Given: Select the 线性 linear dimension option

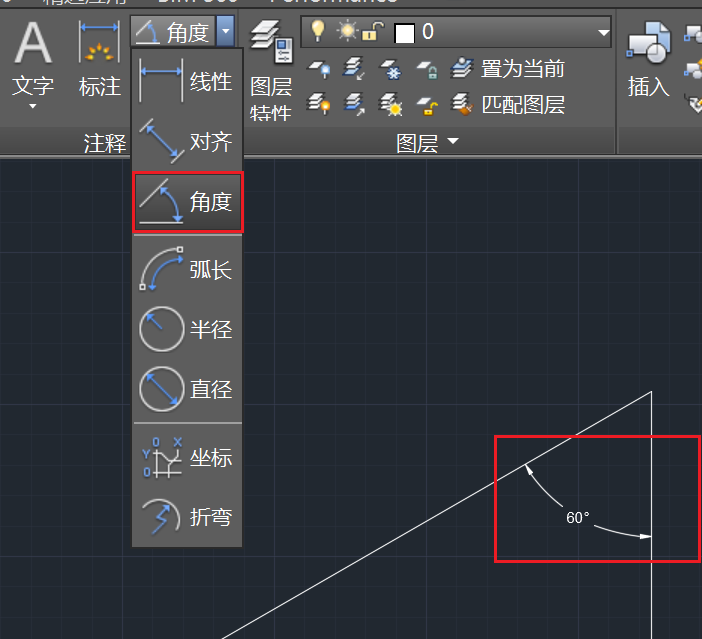Looking at the screenshot, I should [x=187, y=81].
